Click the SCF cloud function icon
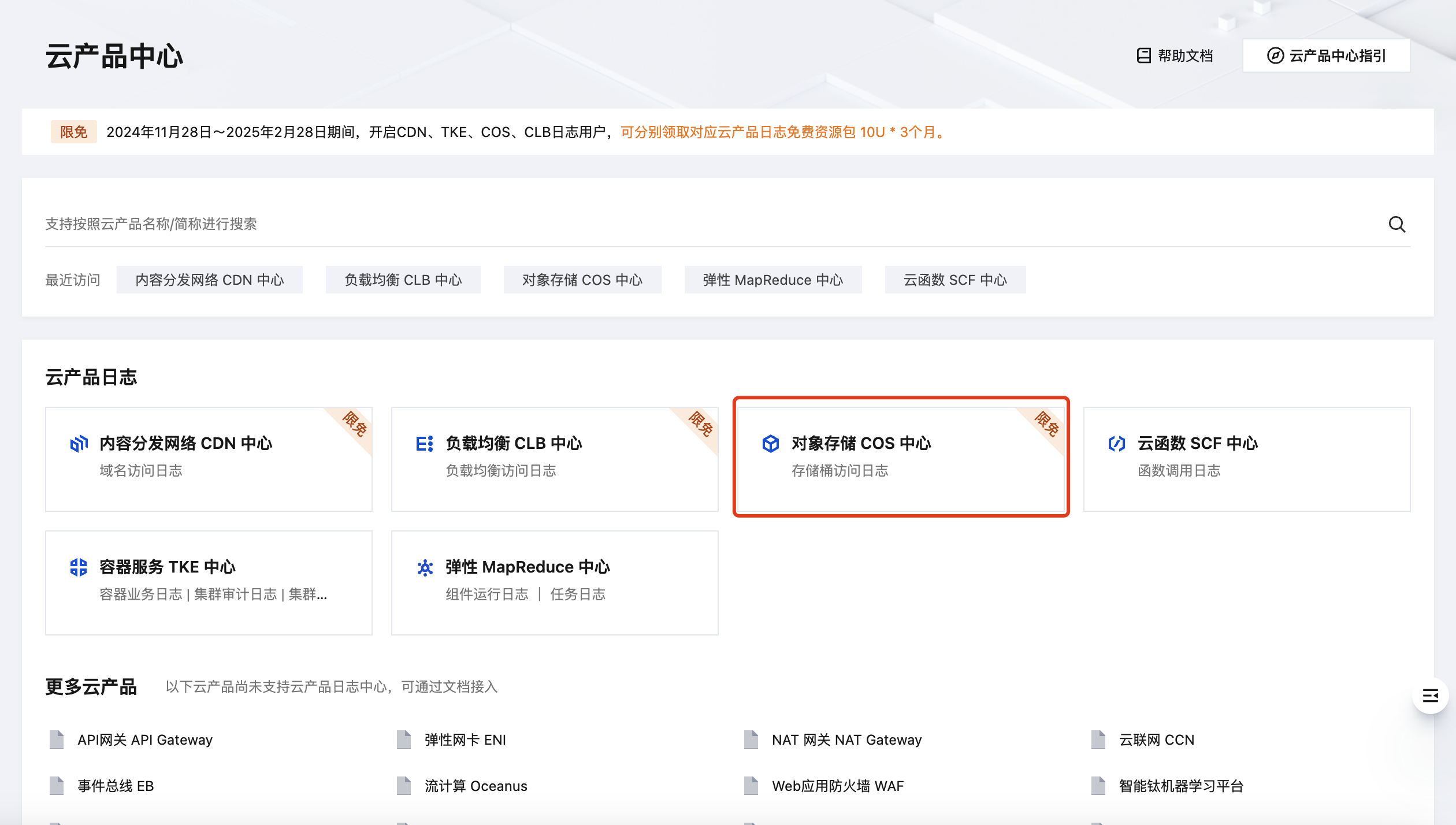The height and width of the screenshot is (825, 1456). pyautogui.click(x=1117, y=444)
